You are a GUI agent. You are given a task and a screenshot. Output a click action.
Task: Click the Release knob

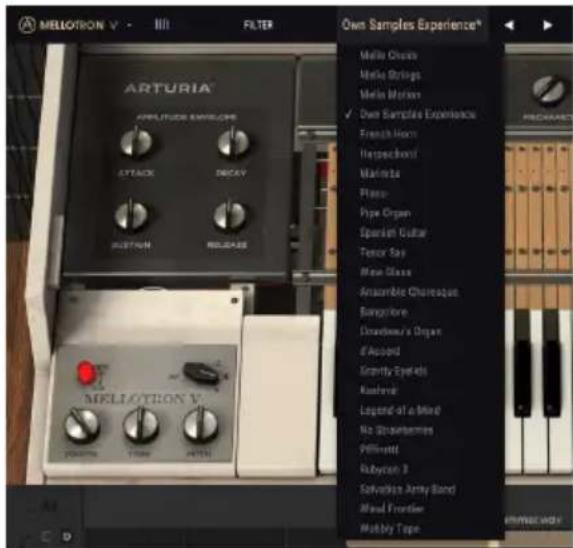(x=229, y=216)
